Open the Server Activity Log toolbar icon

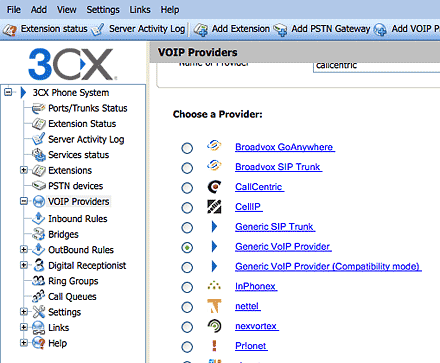point(97,29)
